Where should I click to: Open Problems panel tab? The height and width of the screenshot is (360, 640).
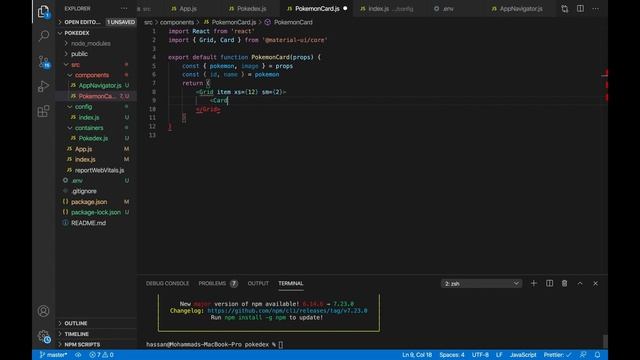[218, 283]
